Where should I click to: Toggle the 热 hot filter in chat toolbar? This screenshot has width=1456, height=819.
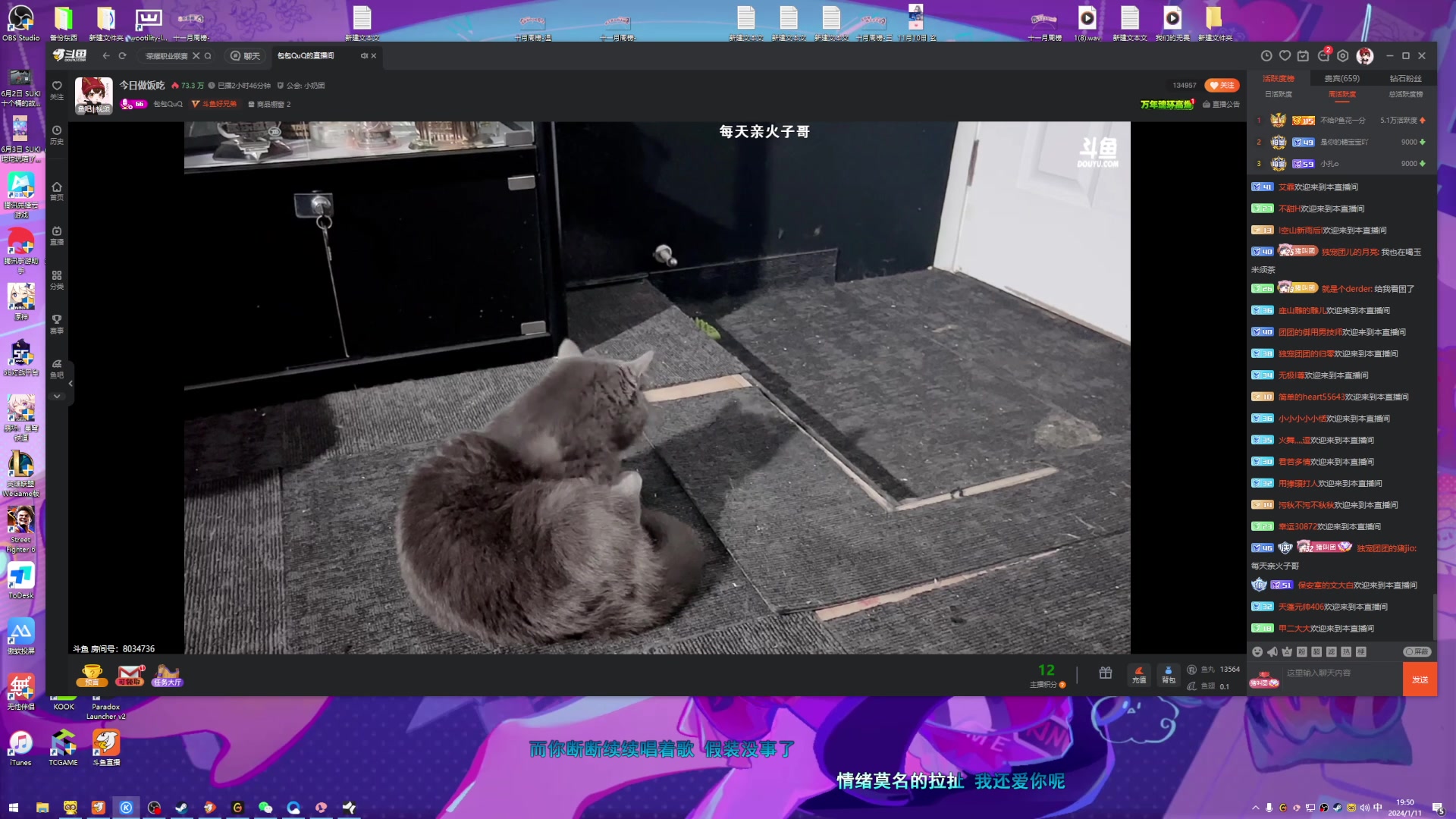(x=1346, y=652)
